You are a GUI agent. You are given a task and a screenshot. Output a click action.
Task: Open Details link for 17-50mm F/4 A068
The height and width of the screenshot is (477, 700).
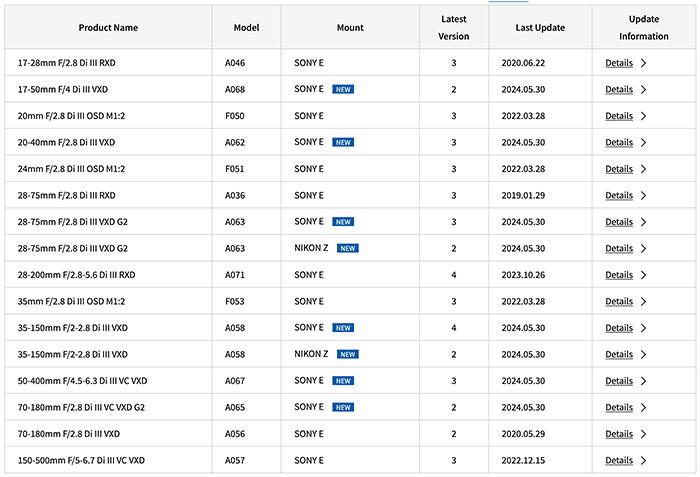619,89
